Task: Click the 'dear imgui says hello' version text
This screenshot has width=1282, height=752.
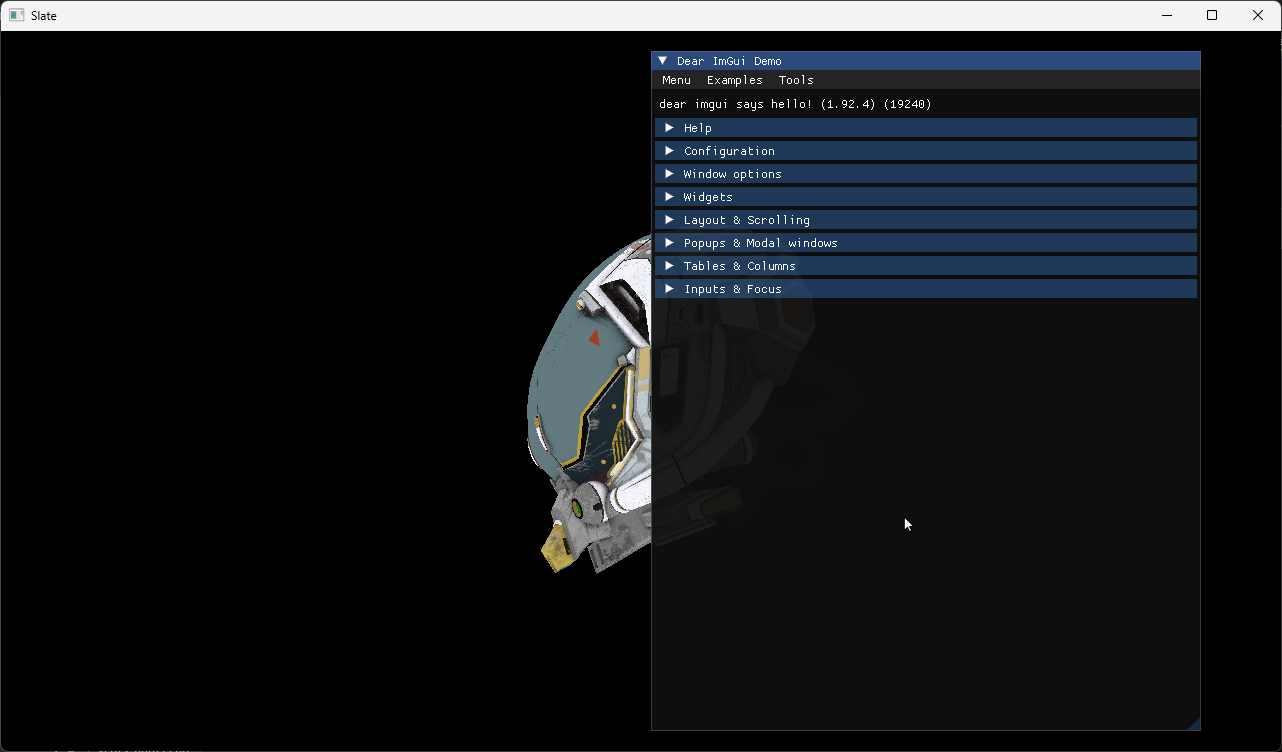Action: click(795, 104)
